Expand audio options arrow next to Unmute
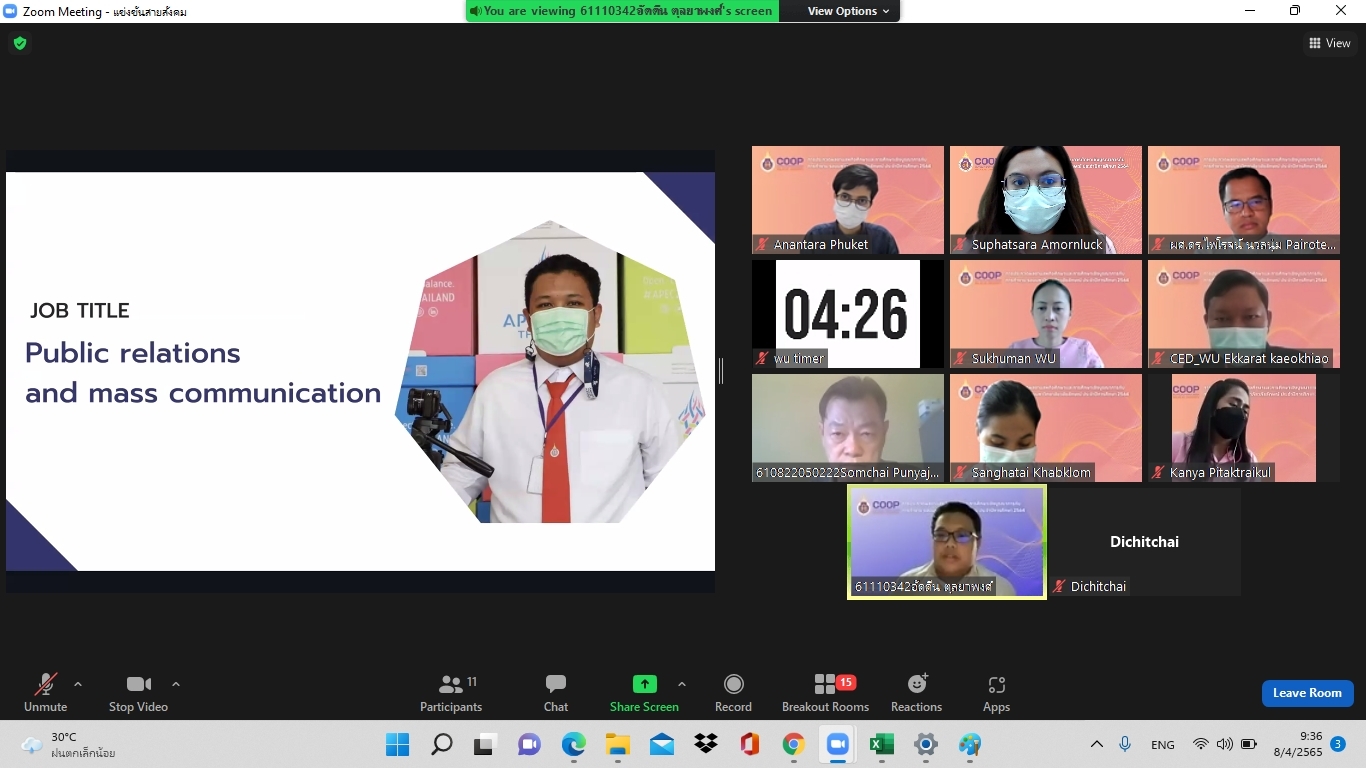Viewport: 1366px width, 768px height. tap(78, 685)
